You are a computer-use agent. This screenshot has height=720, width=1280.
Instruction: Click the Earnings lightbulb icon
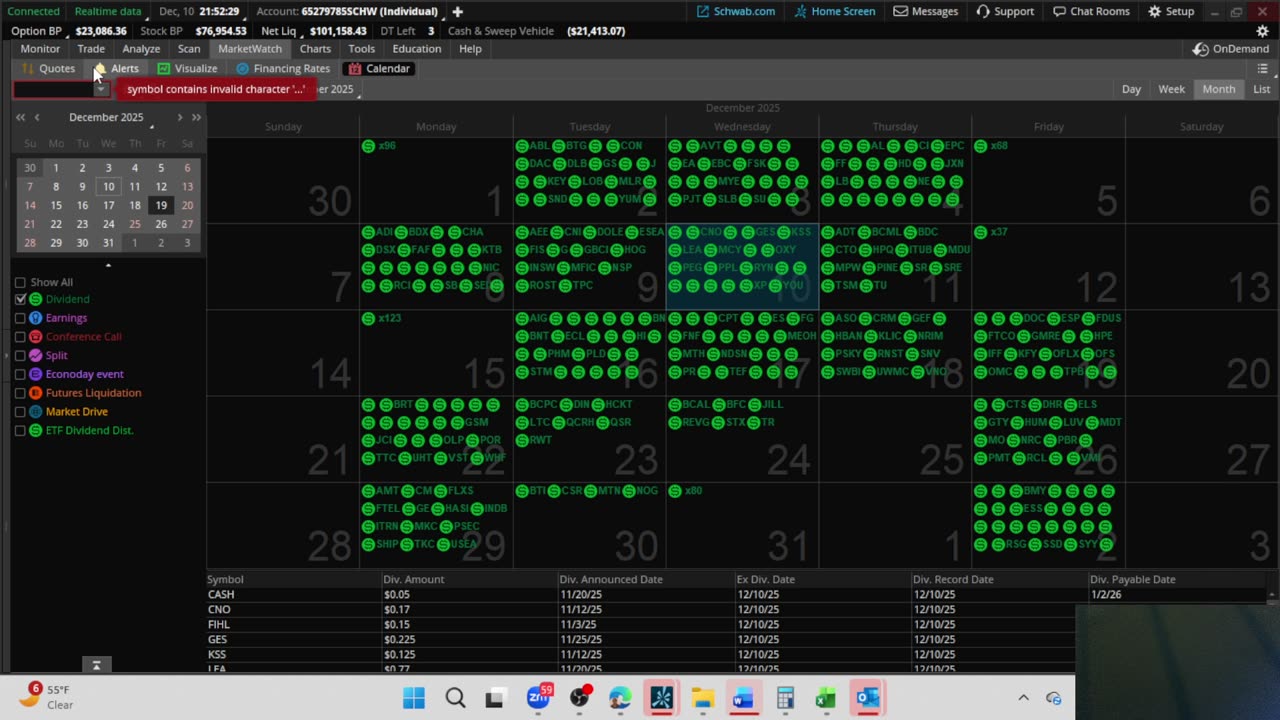[36, 318]
